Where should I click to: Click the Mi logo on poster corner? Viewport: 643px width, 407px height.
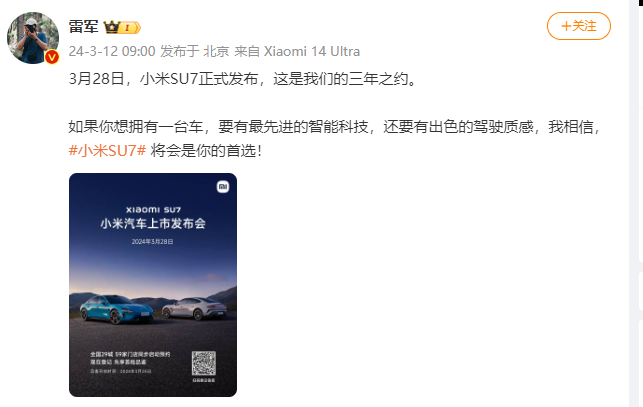223,187
